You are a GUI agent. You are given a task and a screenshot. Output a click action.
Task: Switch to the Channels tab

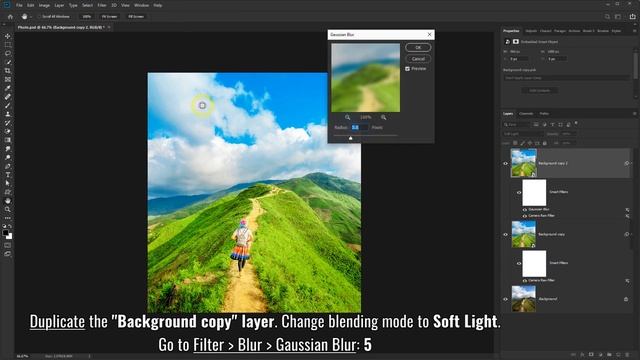[526, 113]
